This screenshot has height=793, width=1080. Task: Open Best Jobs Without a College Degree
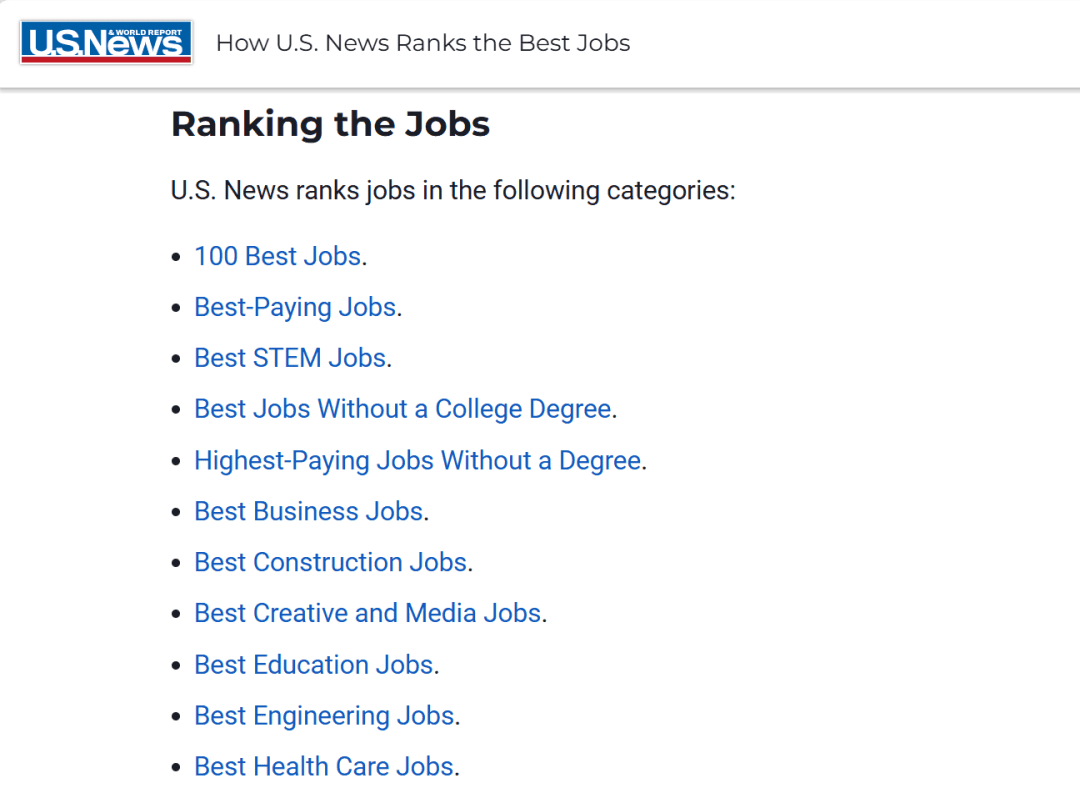tap(403, 409)
